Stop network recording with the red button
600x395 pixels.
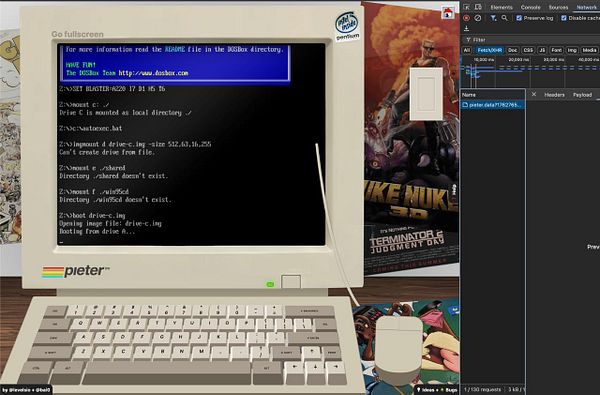click(466, 18)
